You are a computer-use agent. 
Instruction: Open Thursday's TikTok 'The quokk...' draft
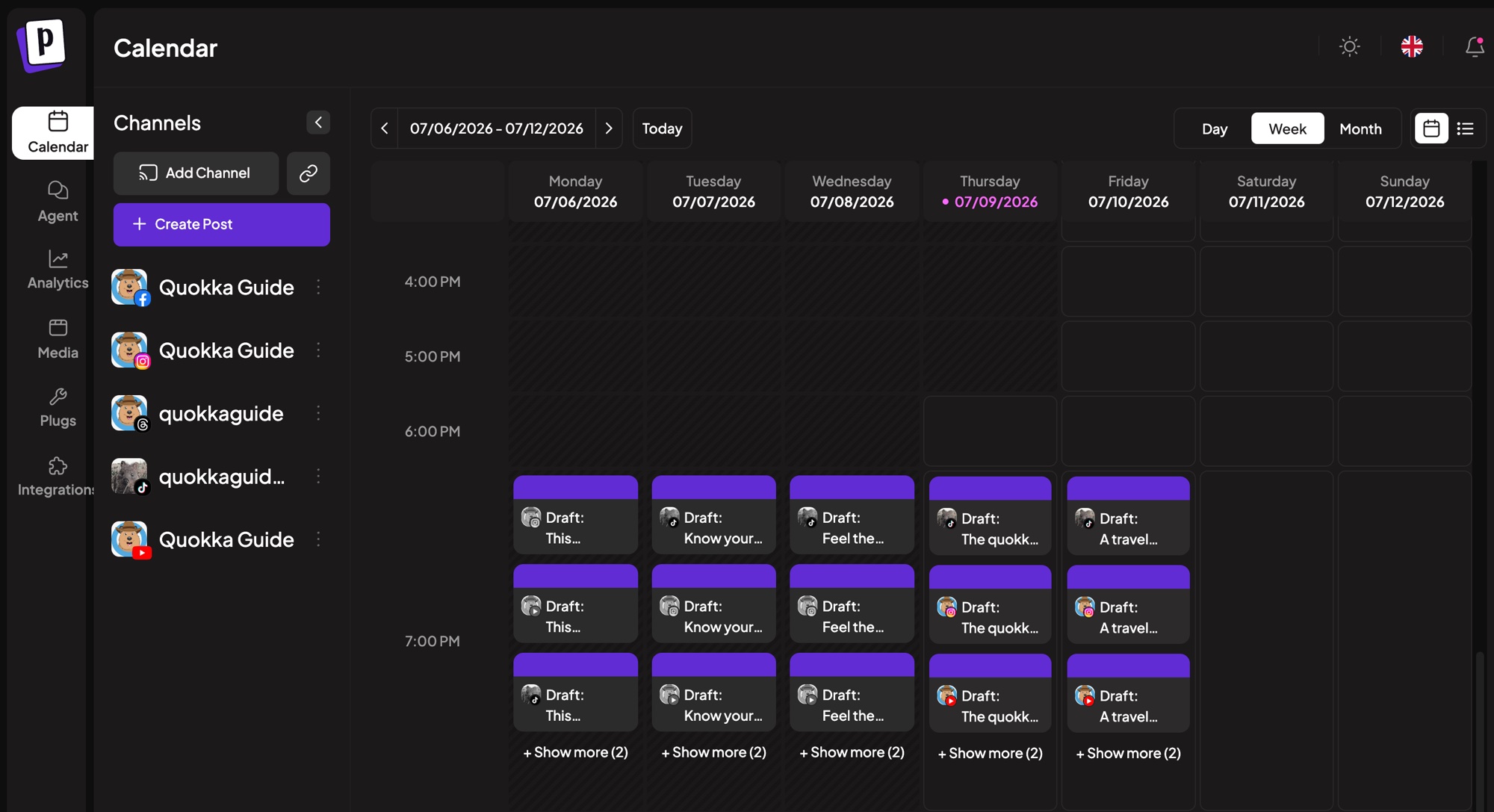(990, 515)
